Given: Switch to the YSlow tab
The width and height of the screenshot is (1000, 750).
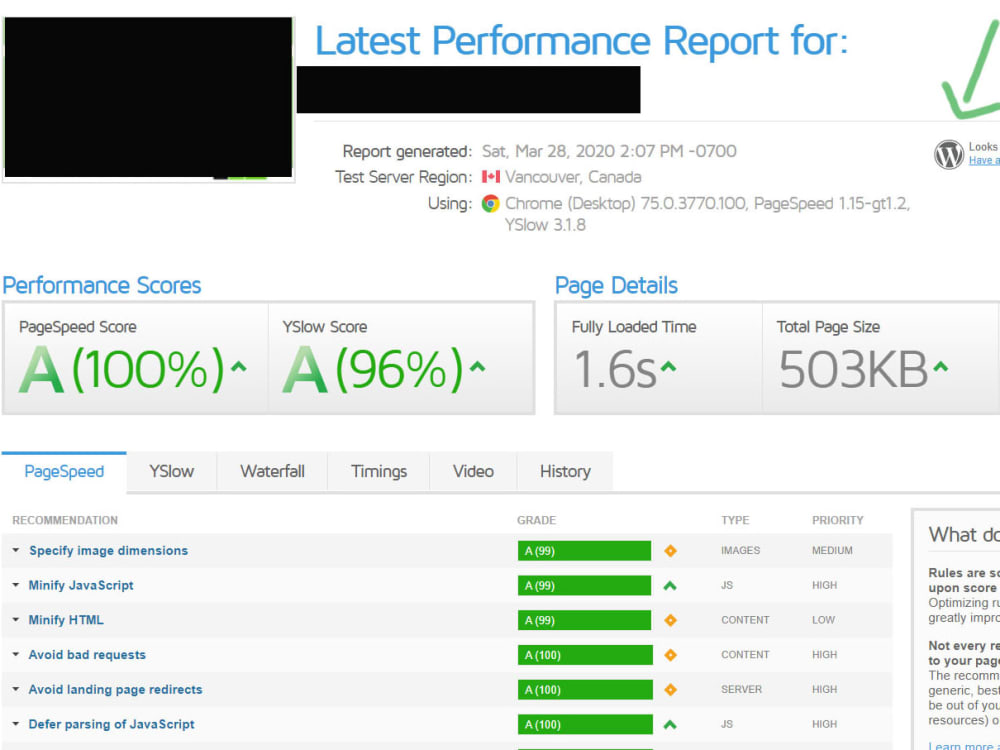Looking at the screenshot, I should [172, 472].
